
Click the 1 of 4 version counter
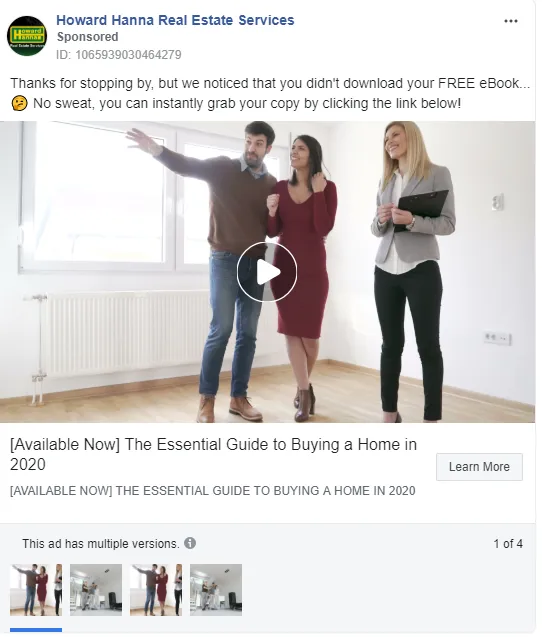pos(508,544)
